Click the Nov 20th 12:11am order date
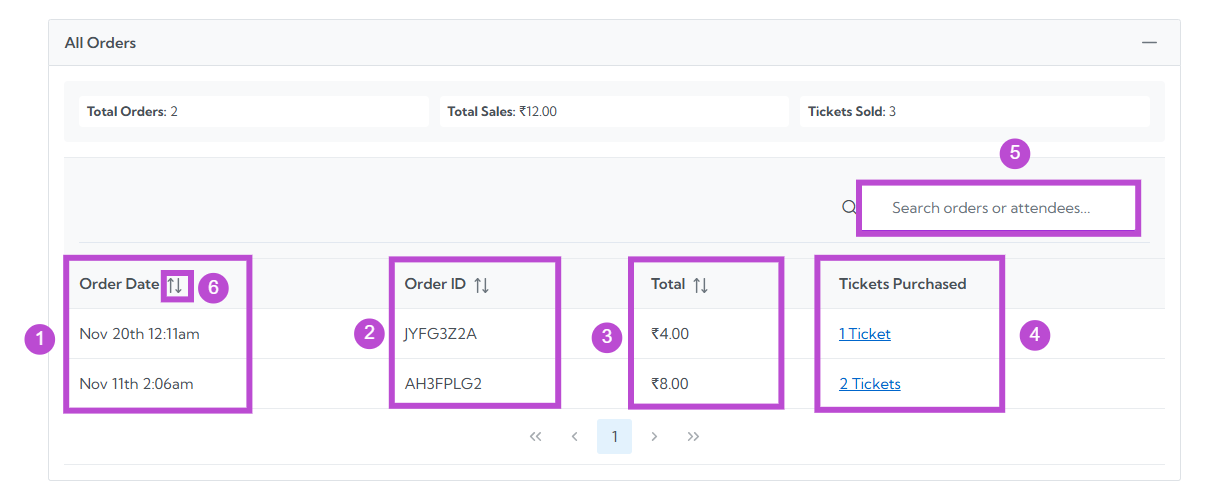The image size is (1214, 502). click(x=139, y=334)
